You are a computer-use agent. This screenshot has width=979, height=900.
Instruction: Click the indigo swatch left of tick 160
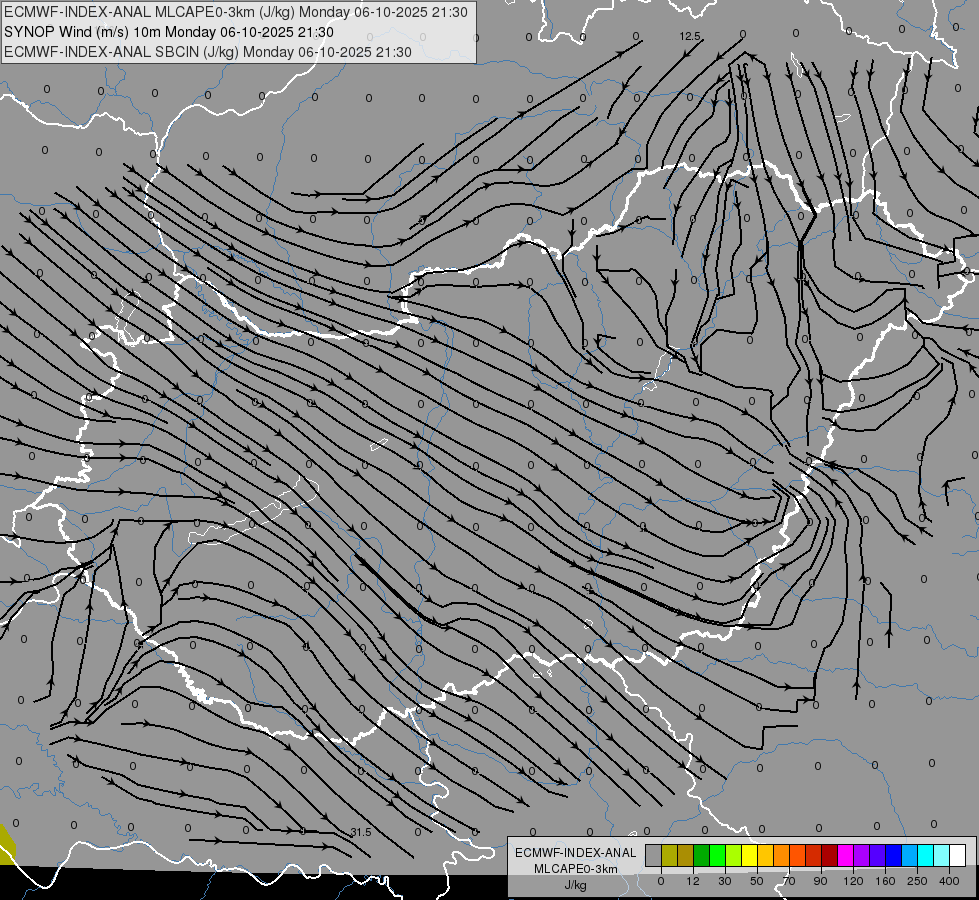tap(877, 855)
